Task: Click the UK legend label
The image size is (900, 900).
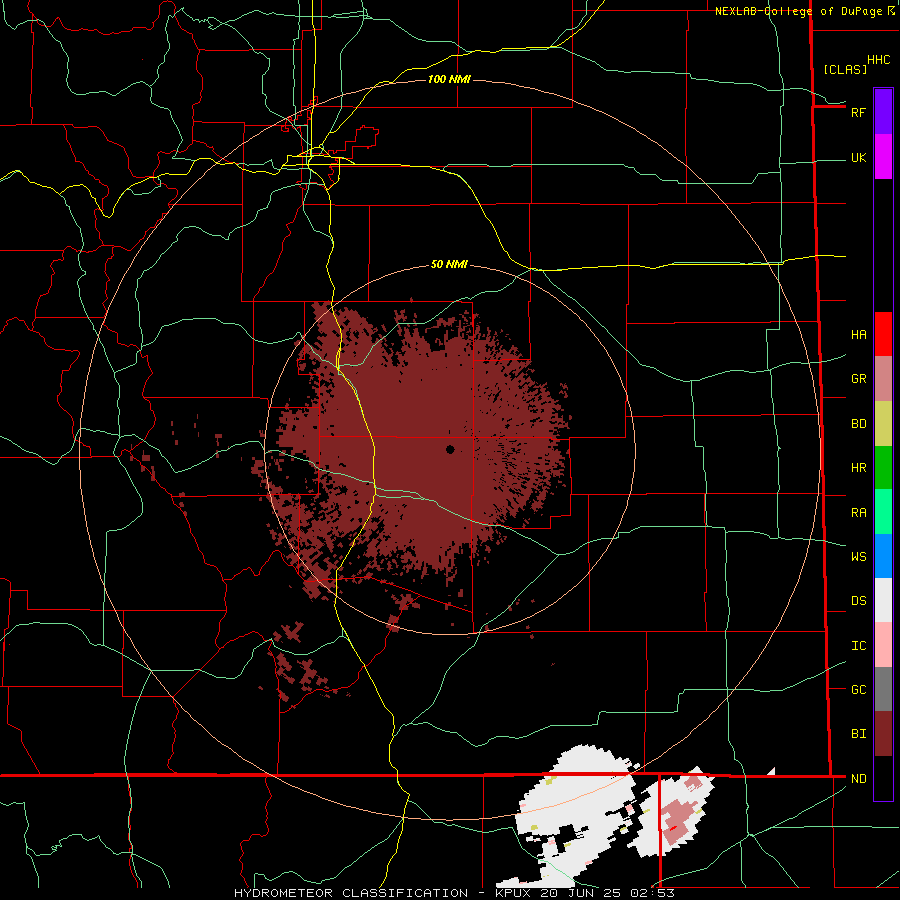Action: click(859, 158)
